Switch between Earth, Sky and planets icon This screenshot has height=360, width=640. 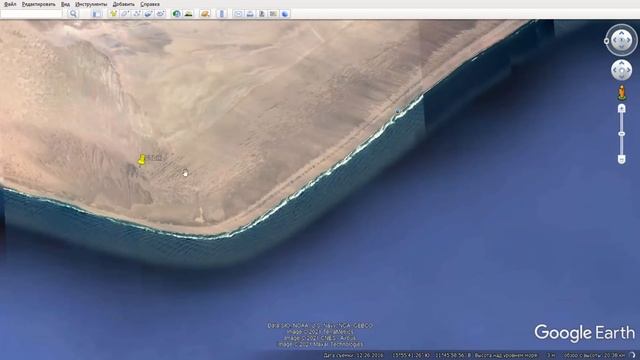[x=205, y=14]
